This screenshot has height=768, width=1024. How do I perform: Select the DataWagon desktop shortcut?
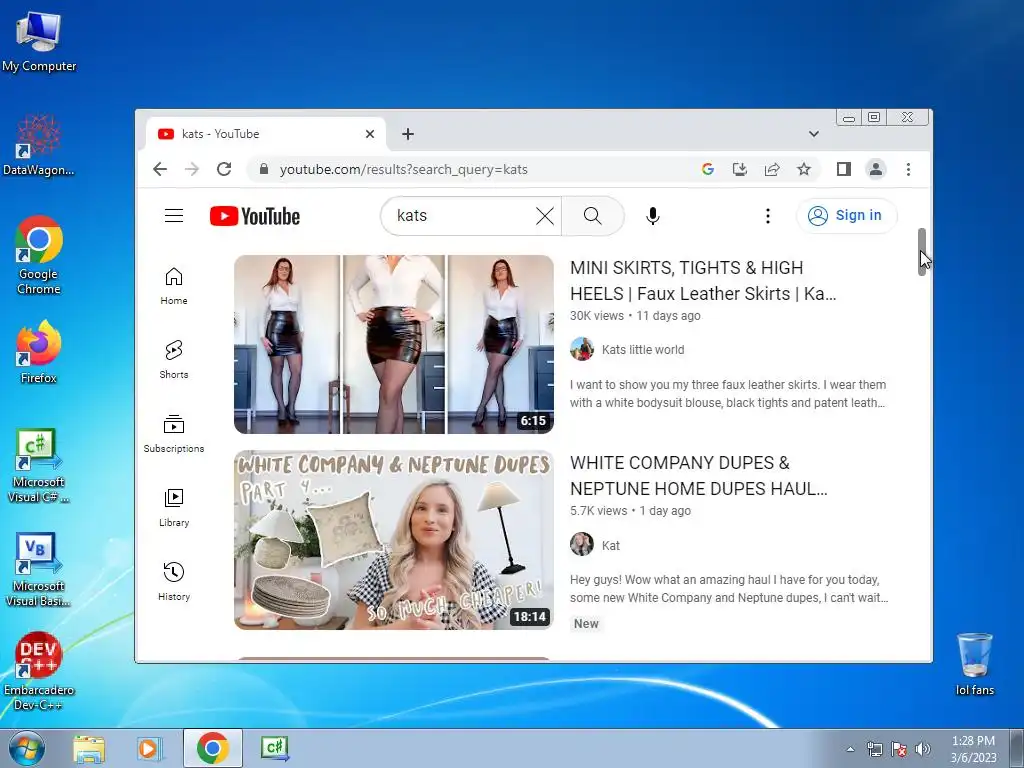(39, 145)
